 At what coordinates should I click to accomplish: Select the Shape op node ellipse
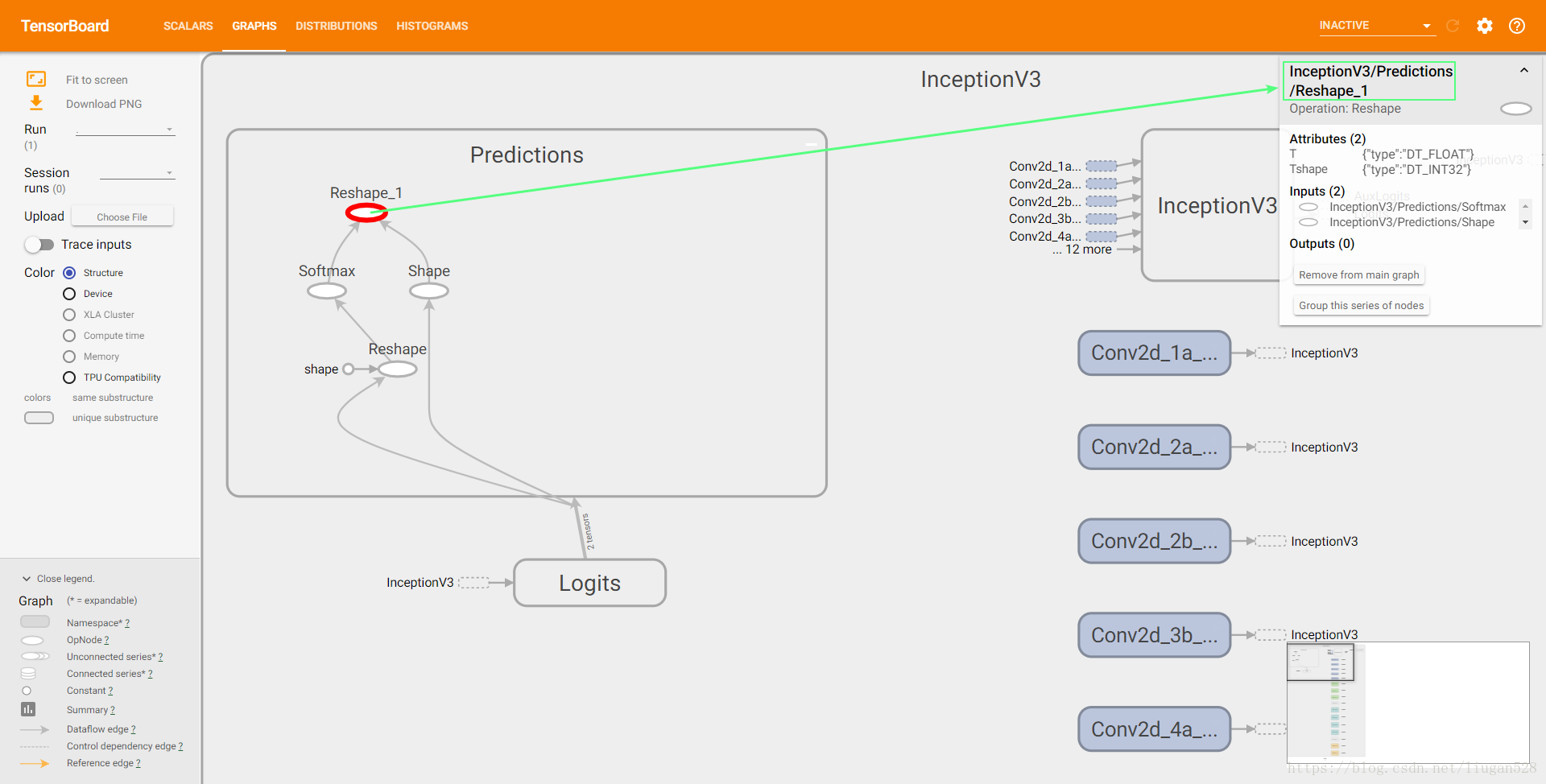429,291
